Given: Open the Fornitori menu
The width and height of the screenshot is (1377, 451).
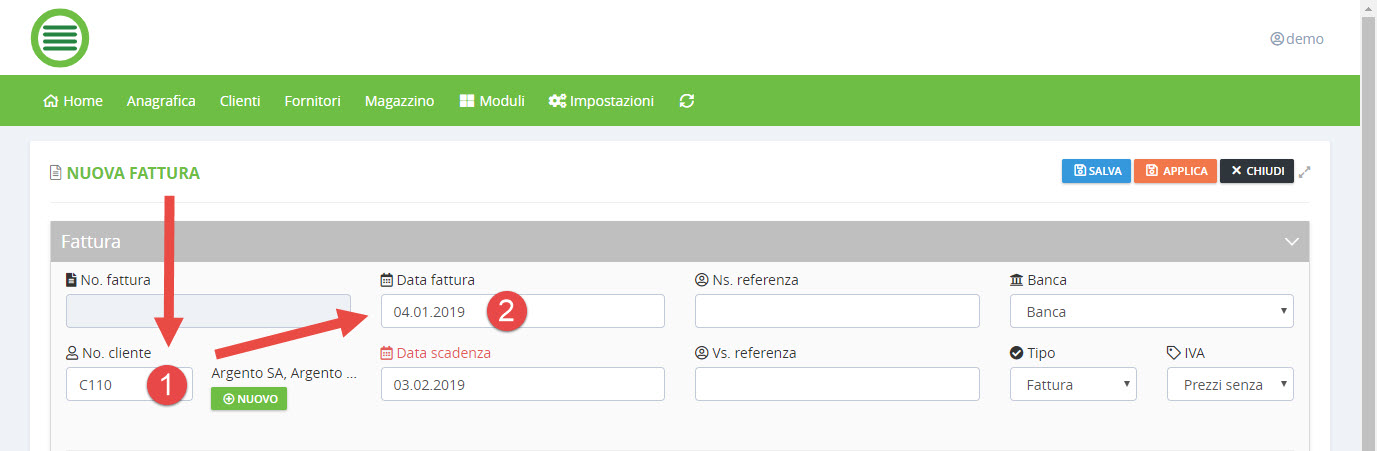Looking at the screenshot, I should (312, 101).
